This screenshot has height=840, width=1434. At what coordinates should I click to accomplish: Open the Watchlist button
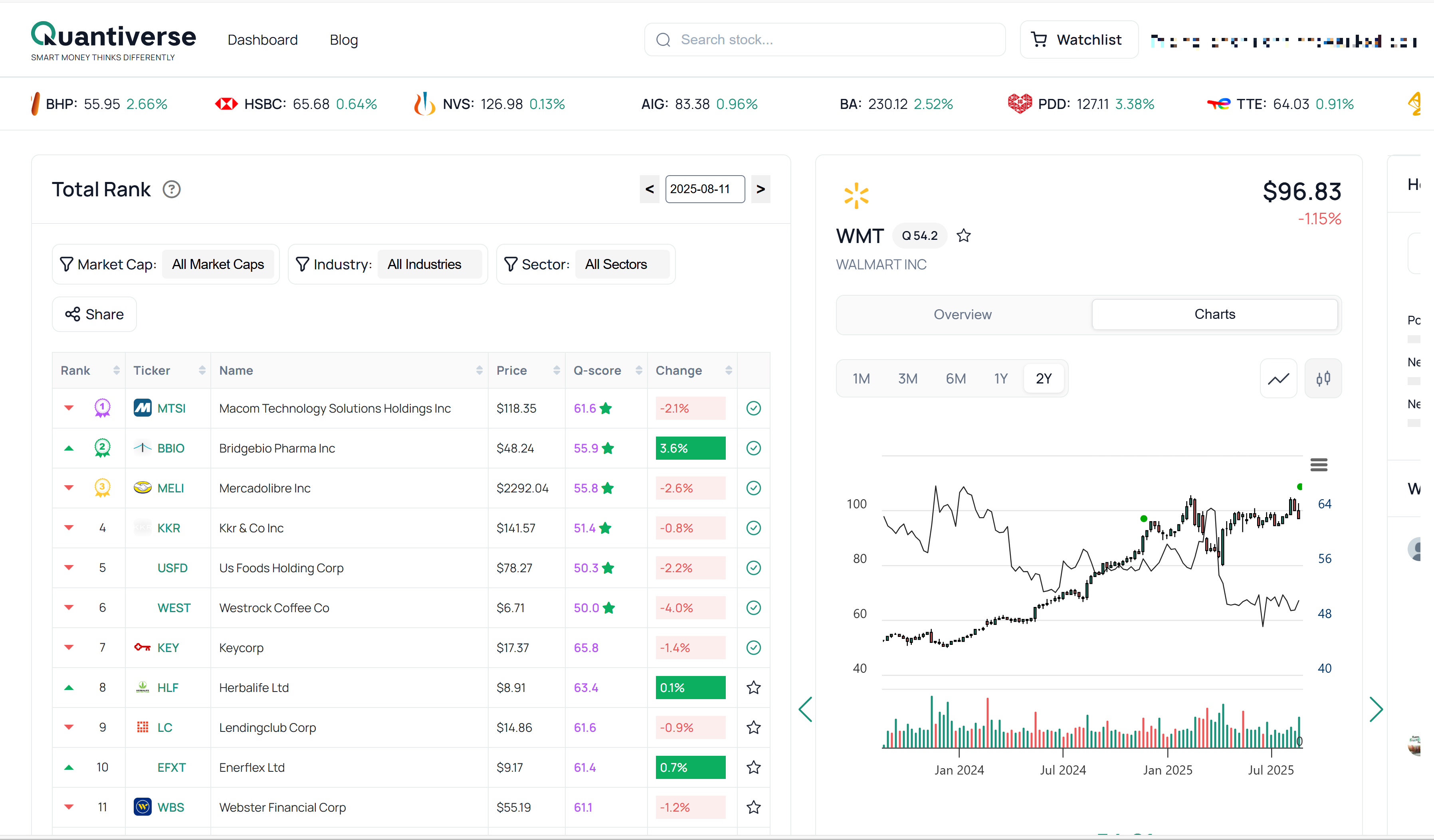click(1078, 40)
